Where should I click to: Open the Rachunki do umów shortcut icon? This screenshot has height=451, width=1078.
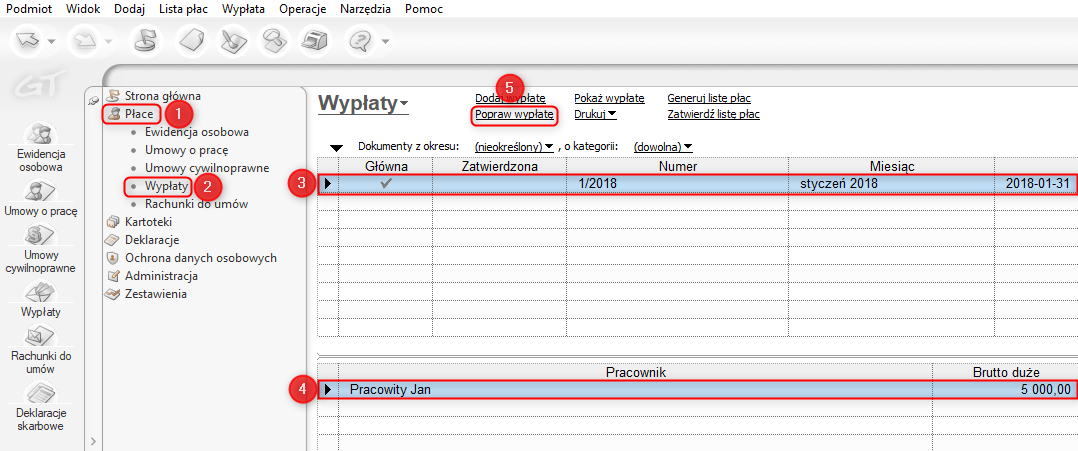coord(39,338)
